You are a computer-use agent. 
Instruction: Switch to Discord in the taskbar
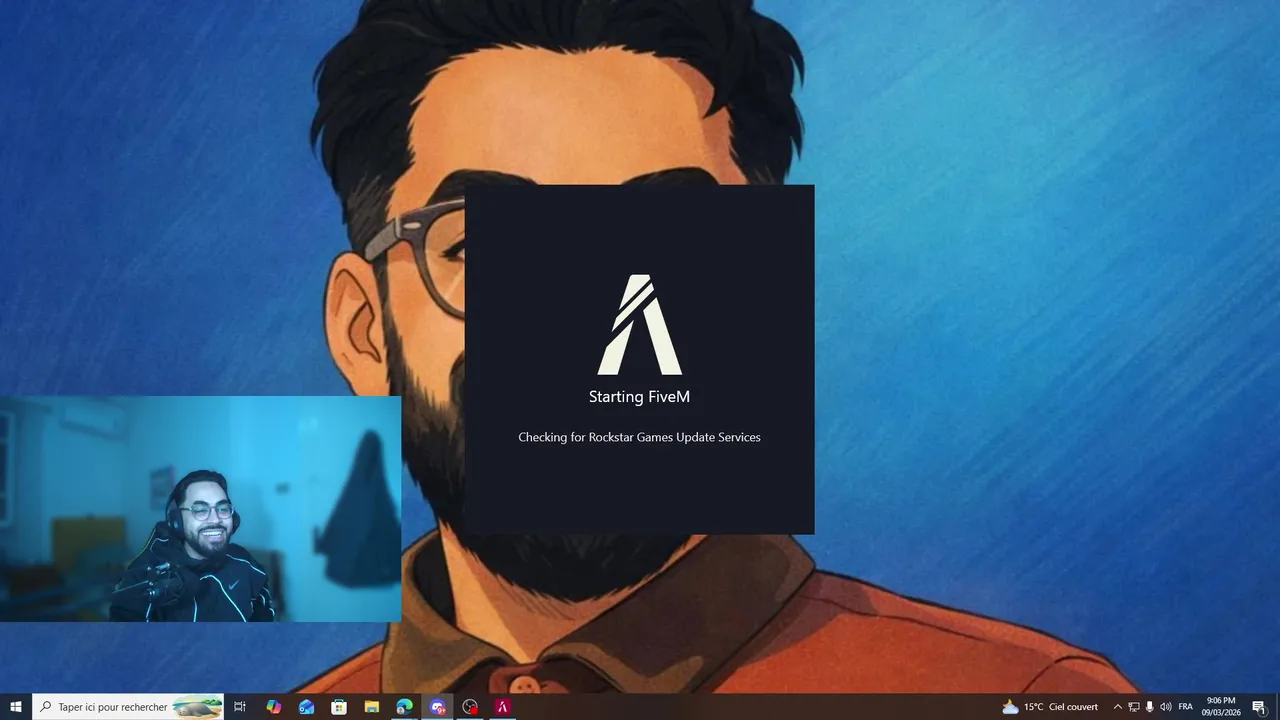coord(437,707)
